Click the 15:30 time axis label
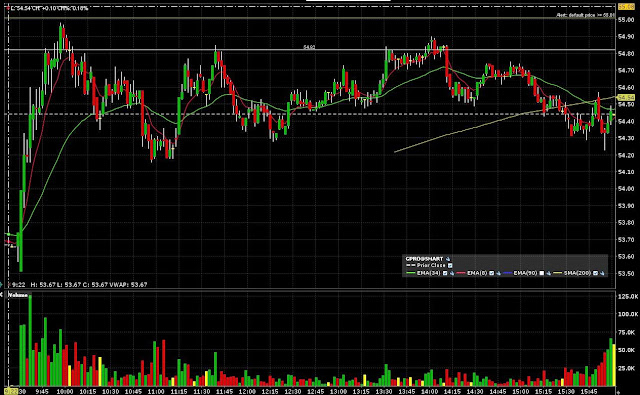The height and width of the screenshot is (395, 640). coord(567,391)
